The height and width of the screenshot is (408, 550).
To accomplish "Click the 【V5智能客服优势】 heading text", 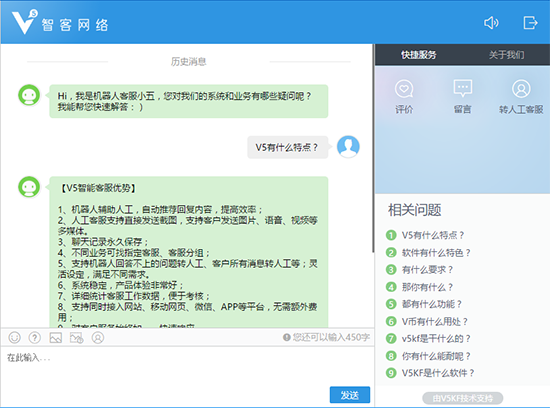I will pos(97,188).
